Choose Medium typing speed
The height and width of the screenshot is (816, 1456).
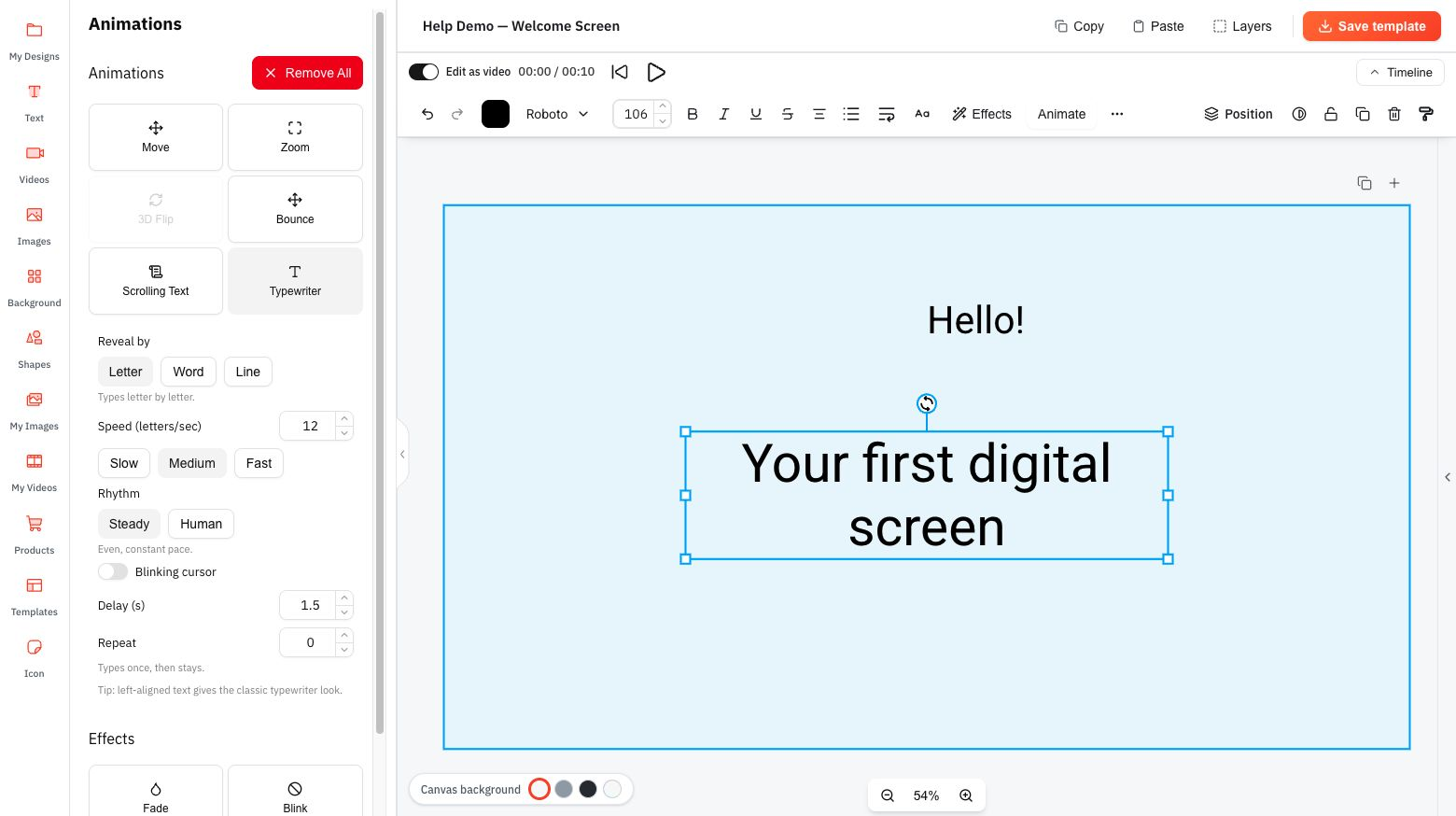(x=192, y=463)
